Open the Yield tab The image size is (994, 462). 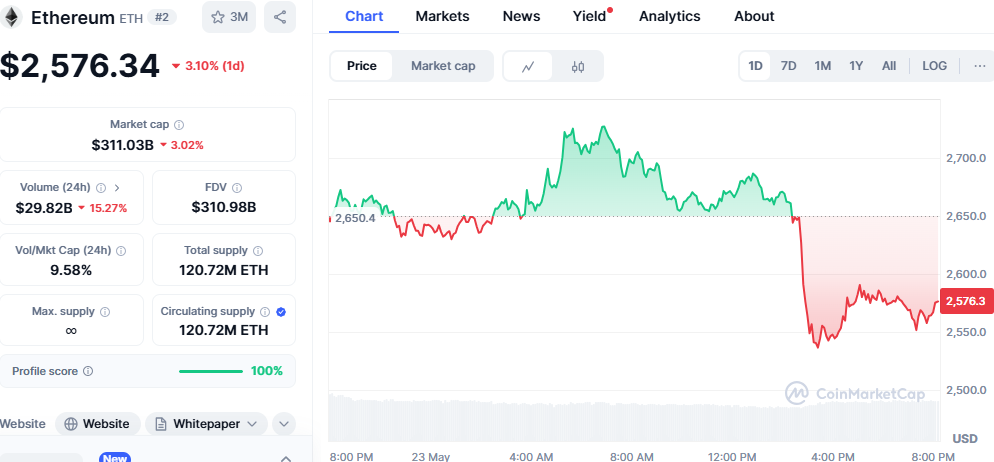590,16
